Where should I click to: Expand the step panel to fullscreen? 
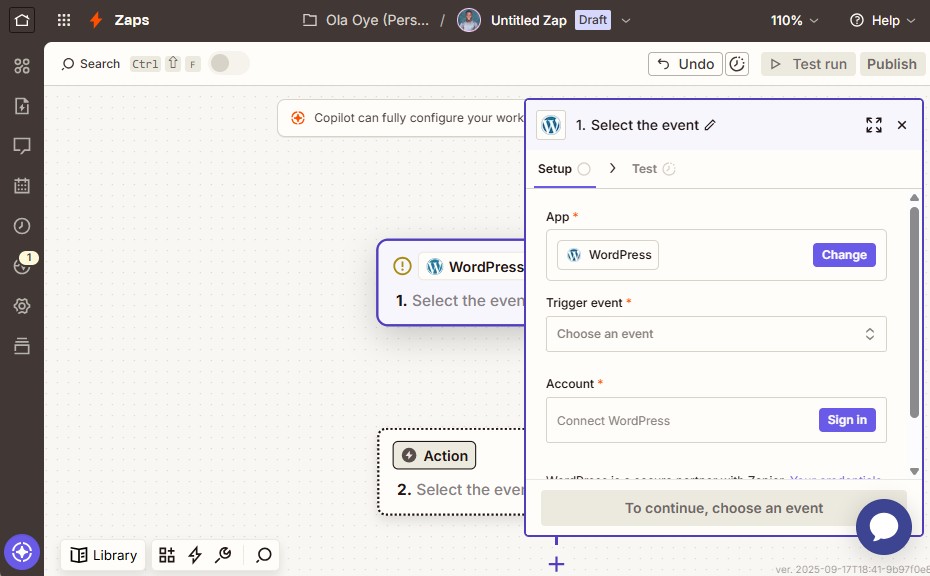[x=873, y=125]
